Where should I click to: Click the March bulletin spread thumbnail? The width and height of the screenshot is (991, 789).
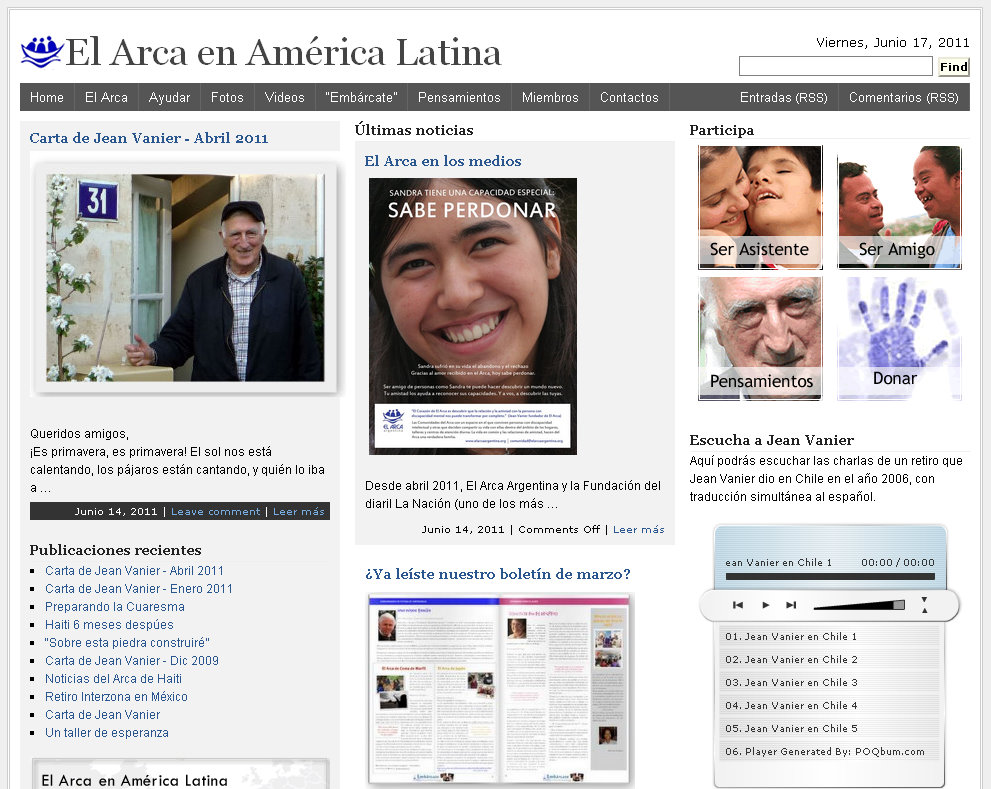click(500, 688)
